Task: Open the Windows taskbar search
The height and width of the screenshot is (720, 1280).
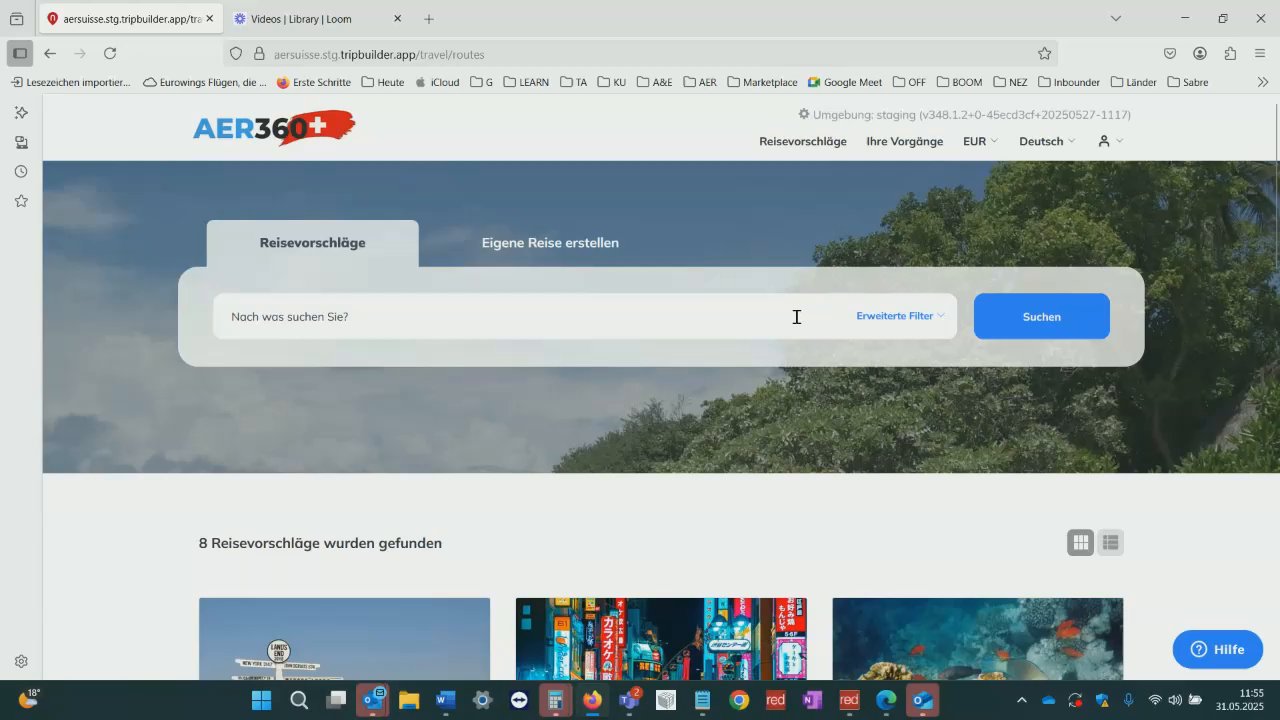Action: pos(299,700)
